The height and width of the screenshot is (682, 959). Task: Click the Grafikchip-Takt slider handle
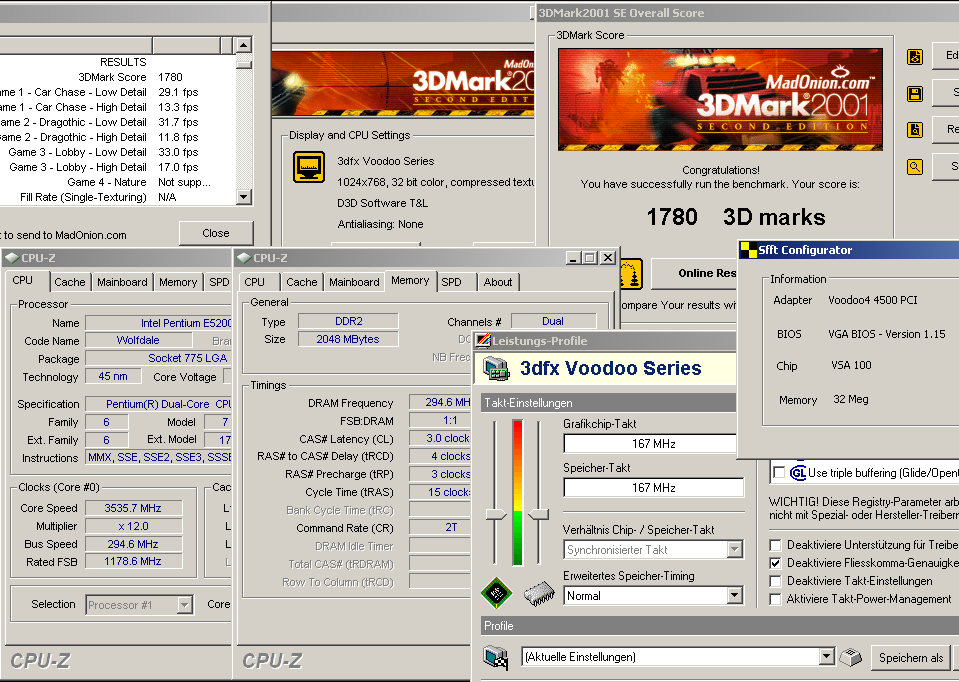pyautogui.click(x=496, y=514)
